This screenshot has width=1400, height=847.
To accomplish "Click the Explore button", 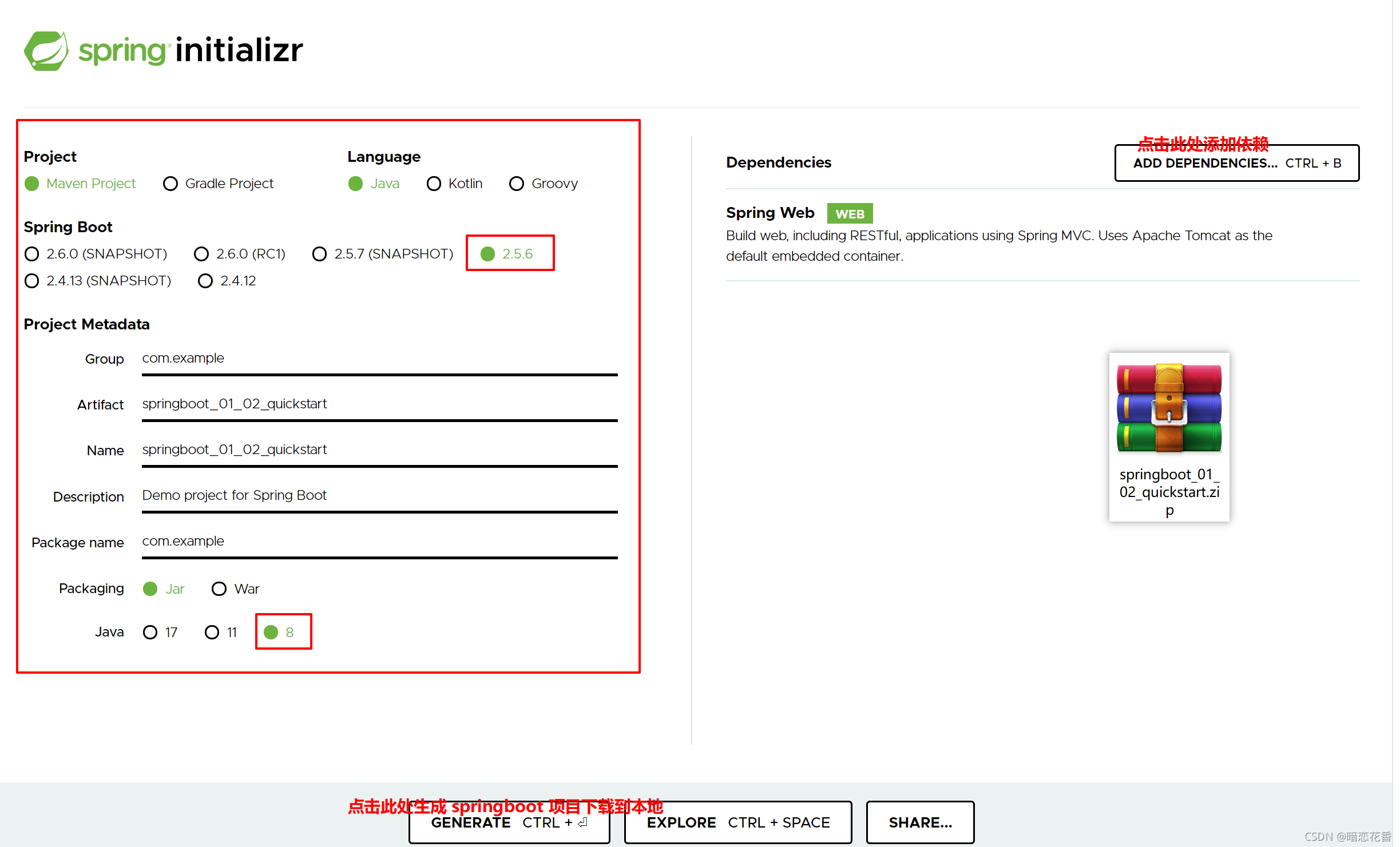I will [x=737, y=822].
